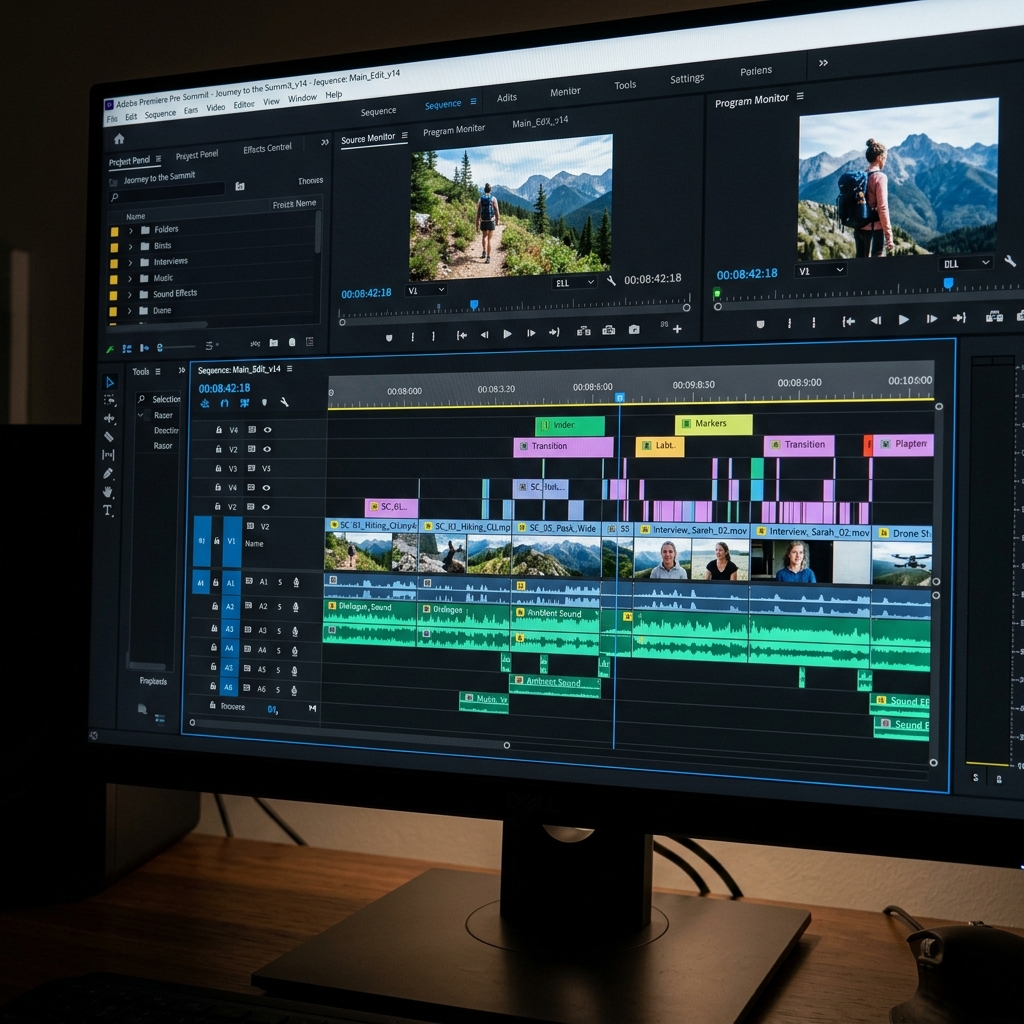Open Source Monitor ELL resolution dropdown
The height and width of the screenshot is (1024, 1024).
coord(575,283)
